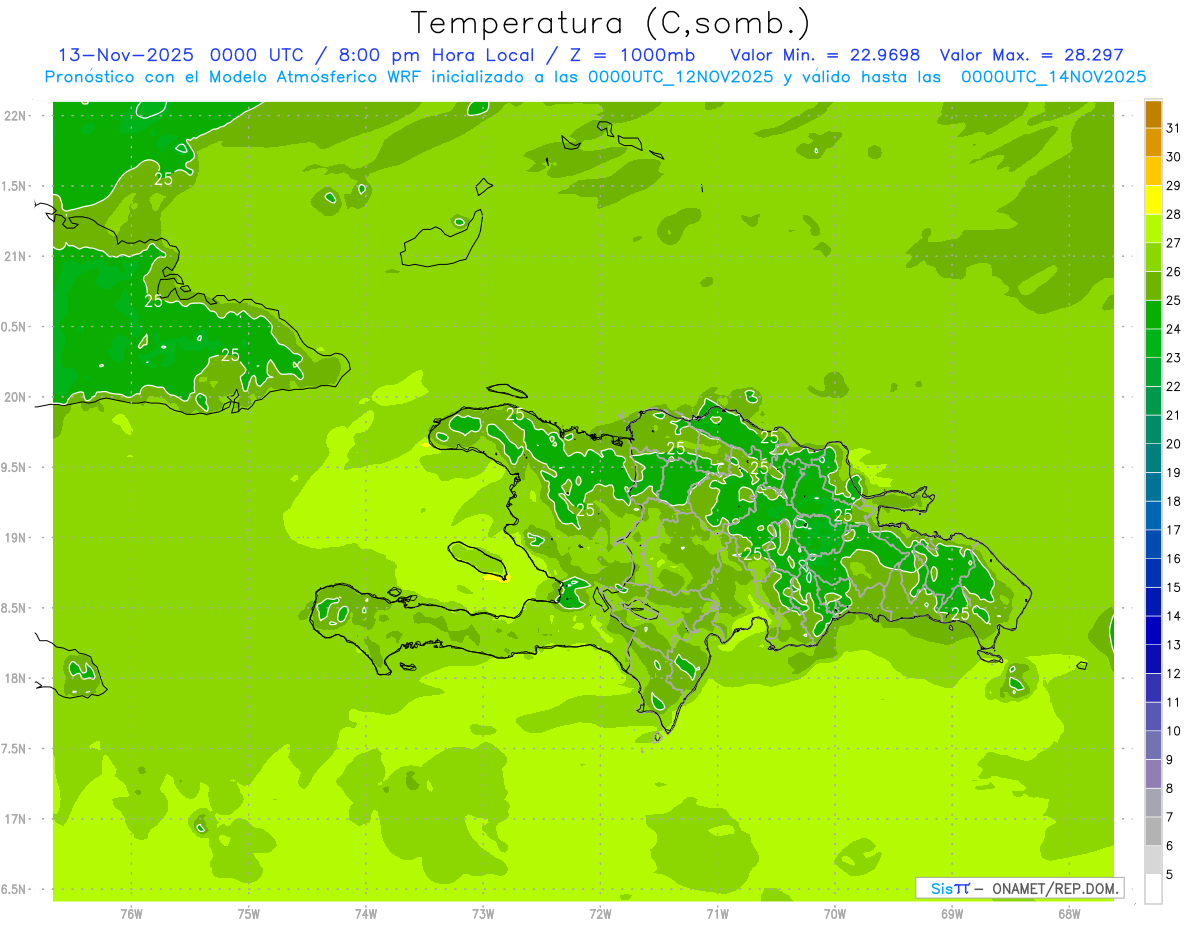Viewport: 1200px width, 927px height.
Task: Click the "20" color bar label
Action: click(x=1173, y=444)
